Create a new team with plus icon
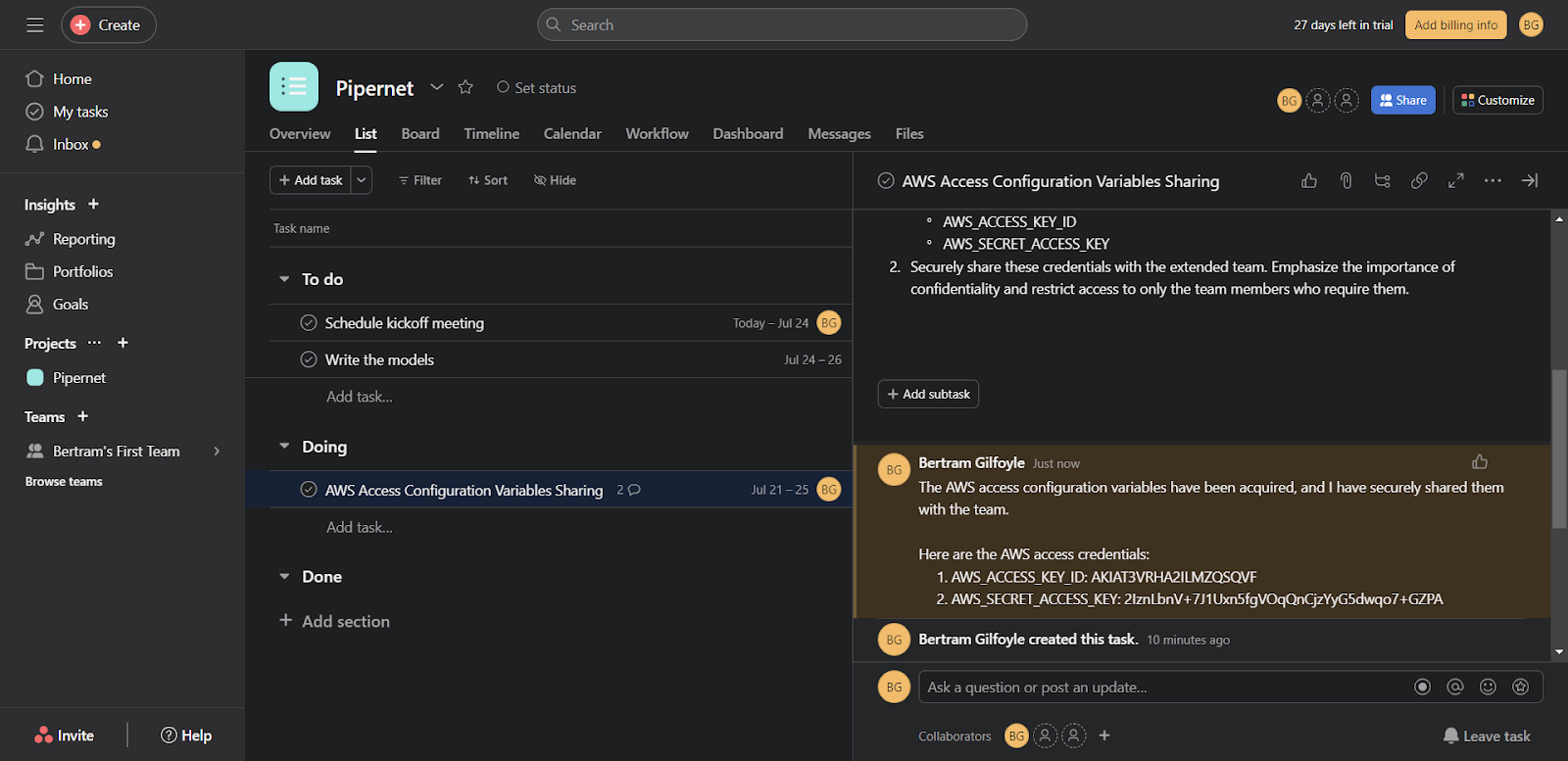 click(82, 416)
